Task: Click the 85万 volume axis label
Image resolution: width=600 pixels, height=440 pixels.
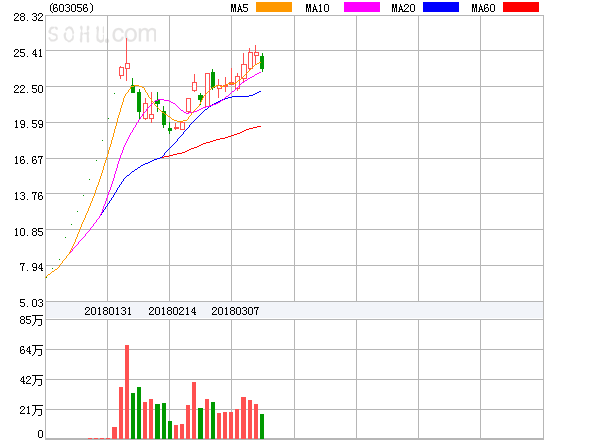Action: click(x=31, y=320)
